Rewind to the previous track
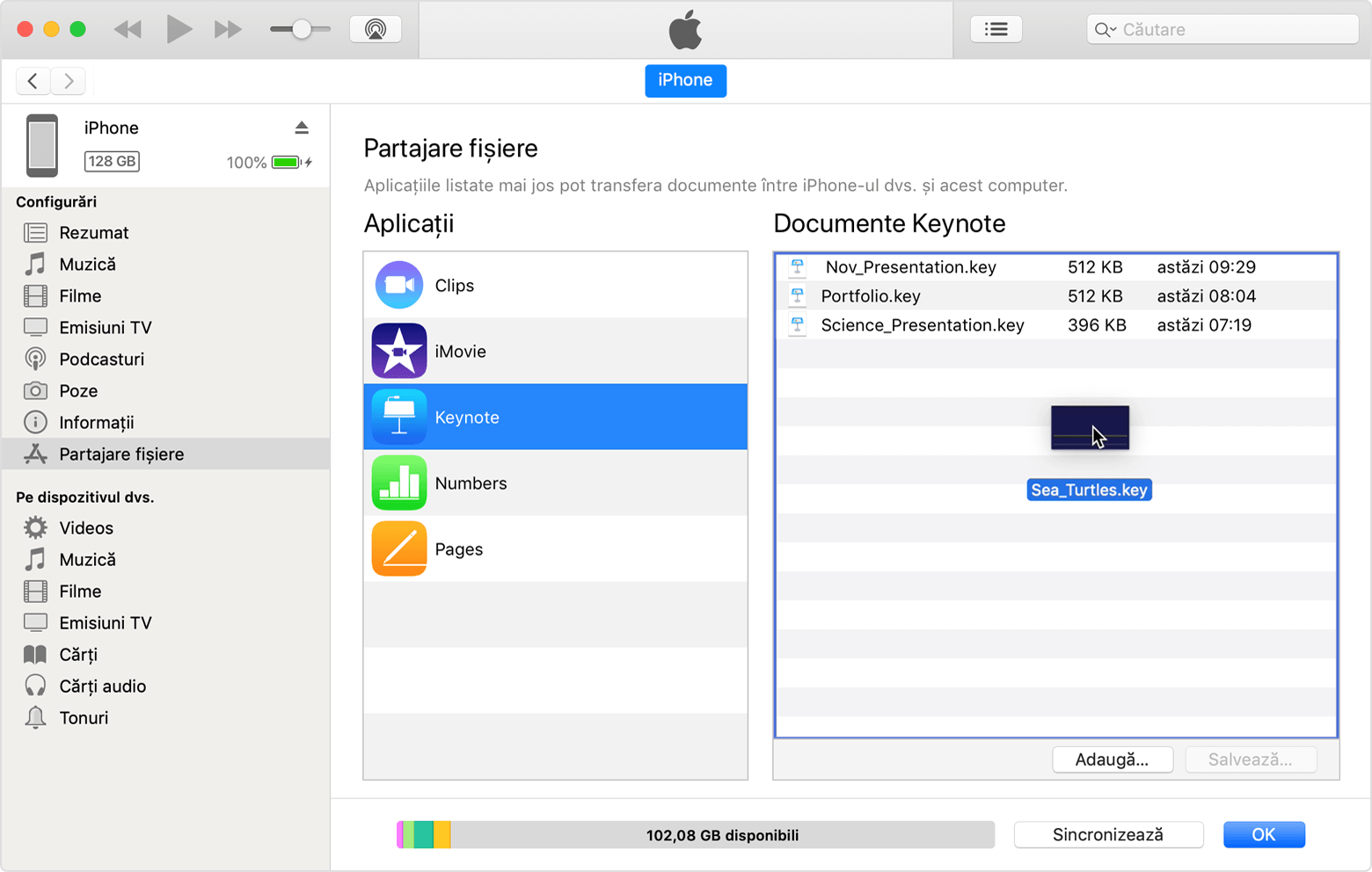Screen dimensions: 1372x872 pos(128,29)
